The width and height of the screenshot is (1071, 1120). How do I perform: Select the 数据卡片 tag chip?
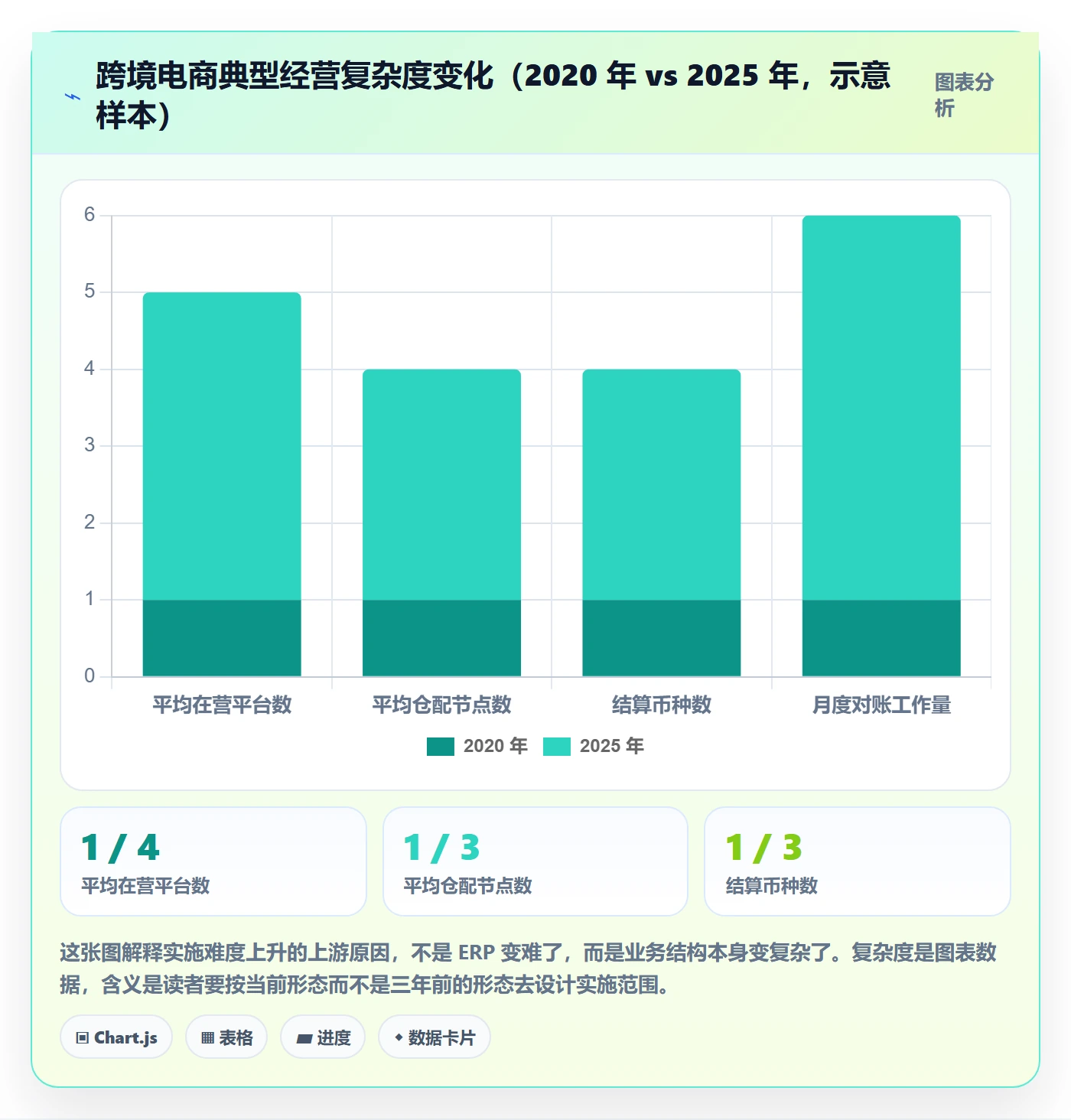click(435, 1037)
